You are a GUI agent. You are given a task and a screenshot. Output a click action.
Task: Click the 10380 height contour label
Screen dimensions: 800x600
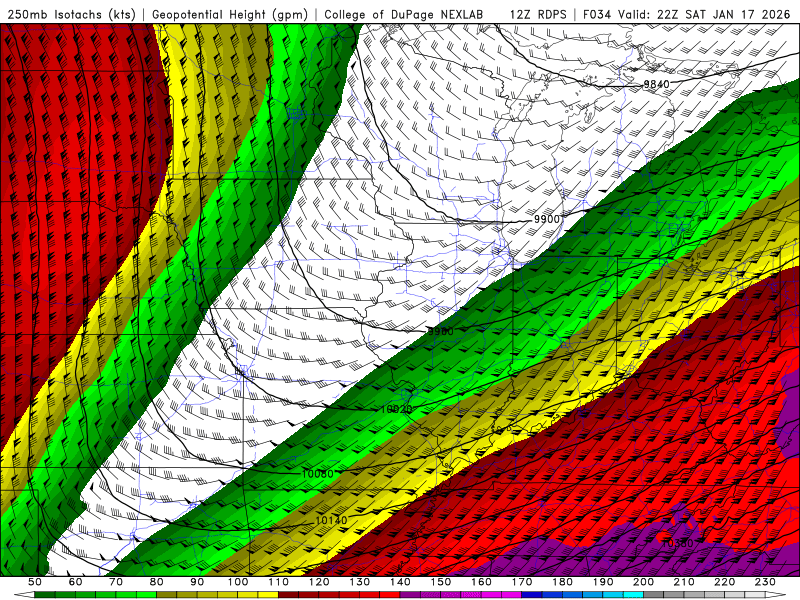(677, 543)
